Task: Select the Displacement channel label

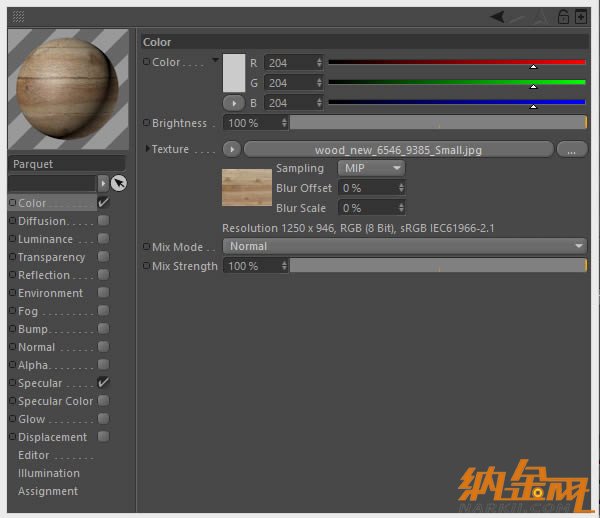Action: (x=52, y=437)
